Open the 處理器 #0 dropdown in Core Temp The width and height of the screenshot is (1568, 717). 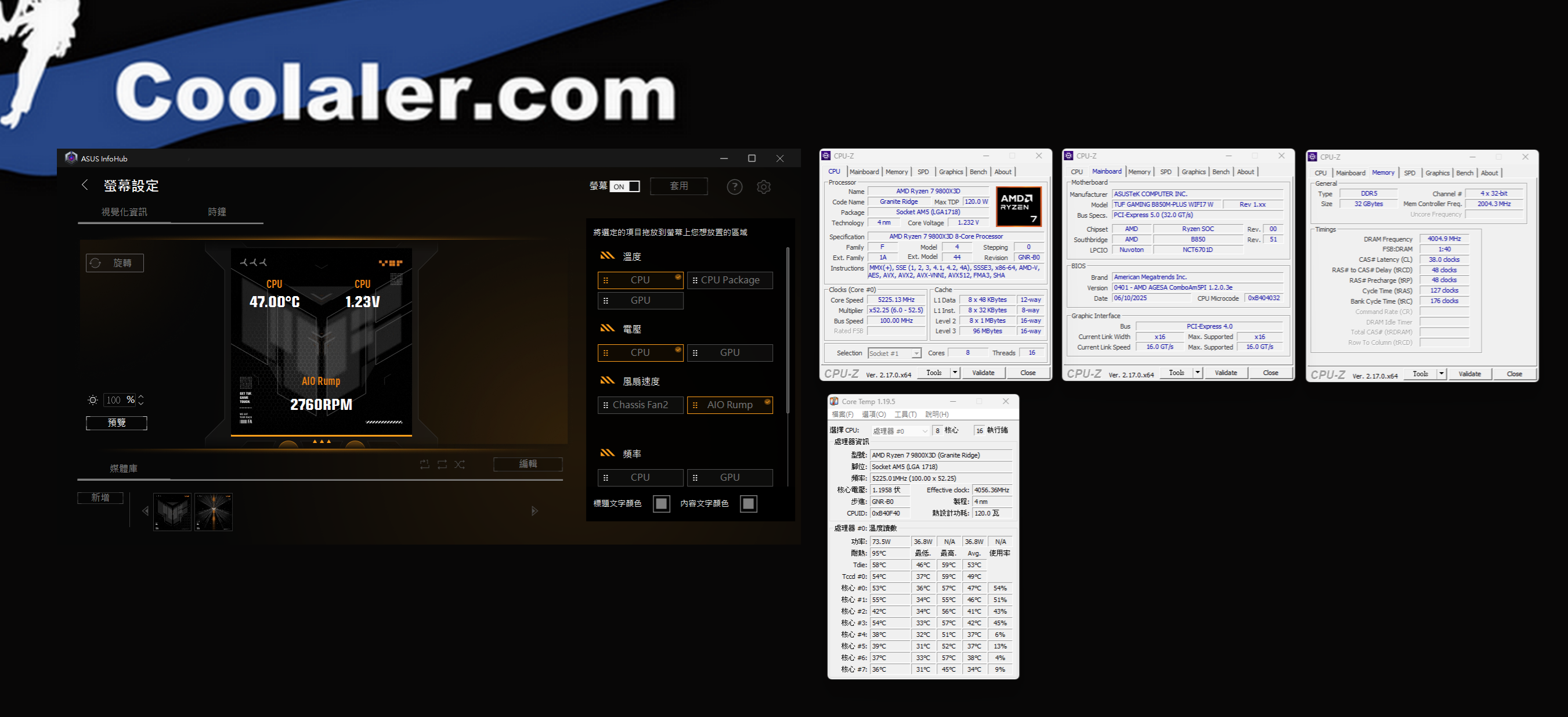899,431
